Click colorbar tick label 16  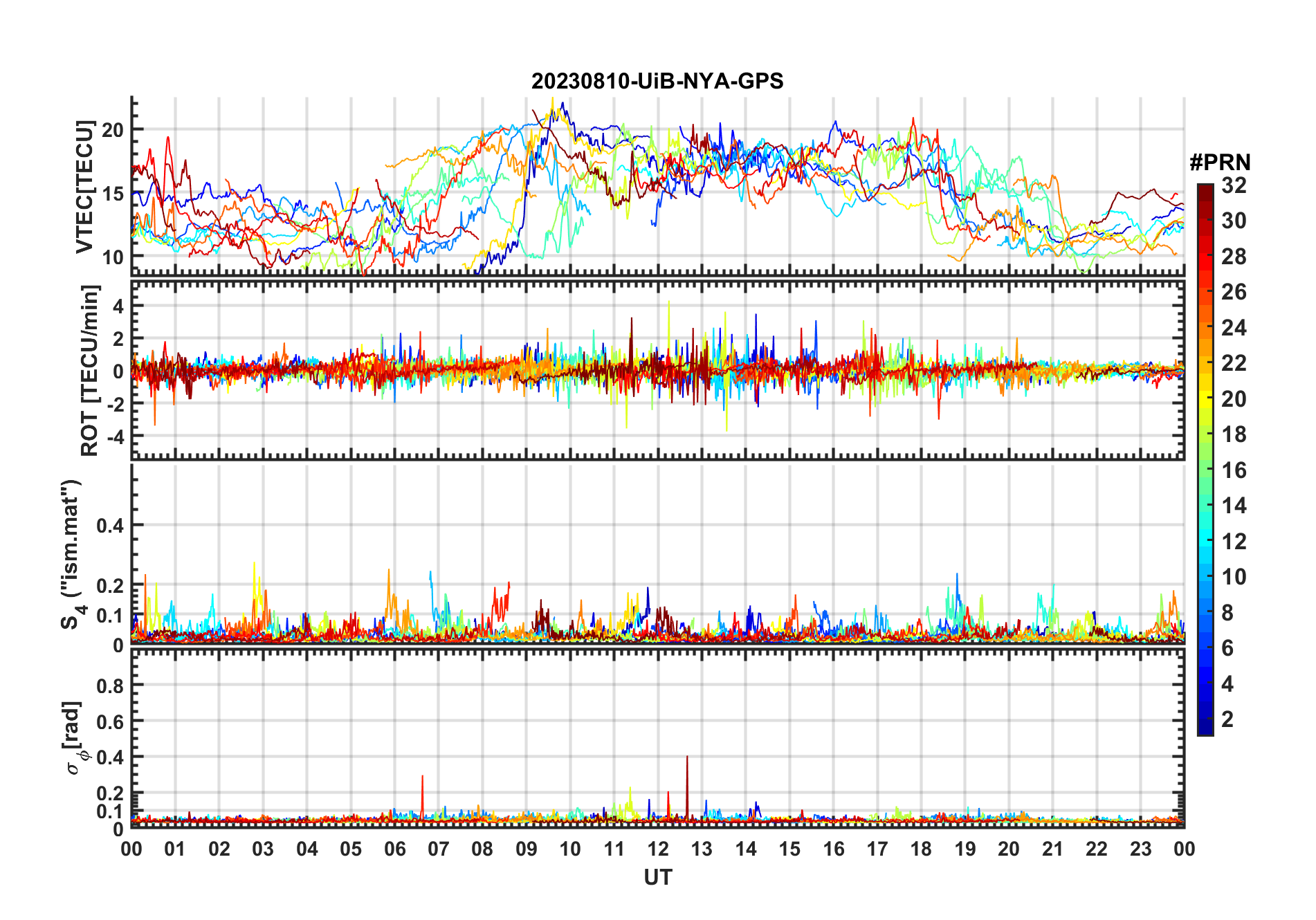(x=1234, y=470)
